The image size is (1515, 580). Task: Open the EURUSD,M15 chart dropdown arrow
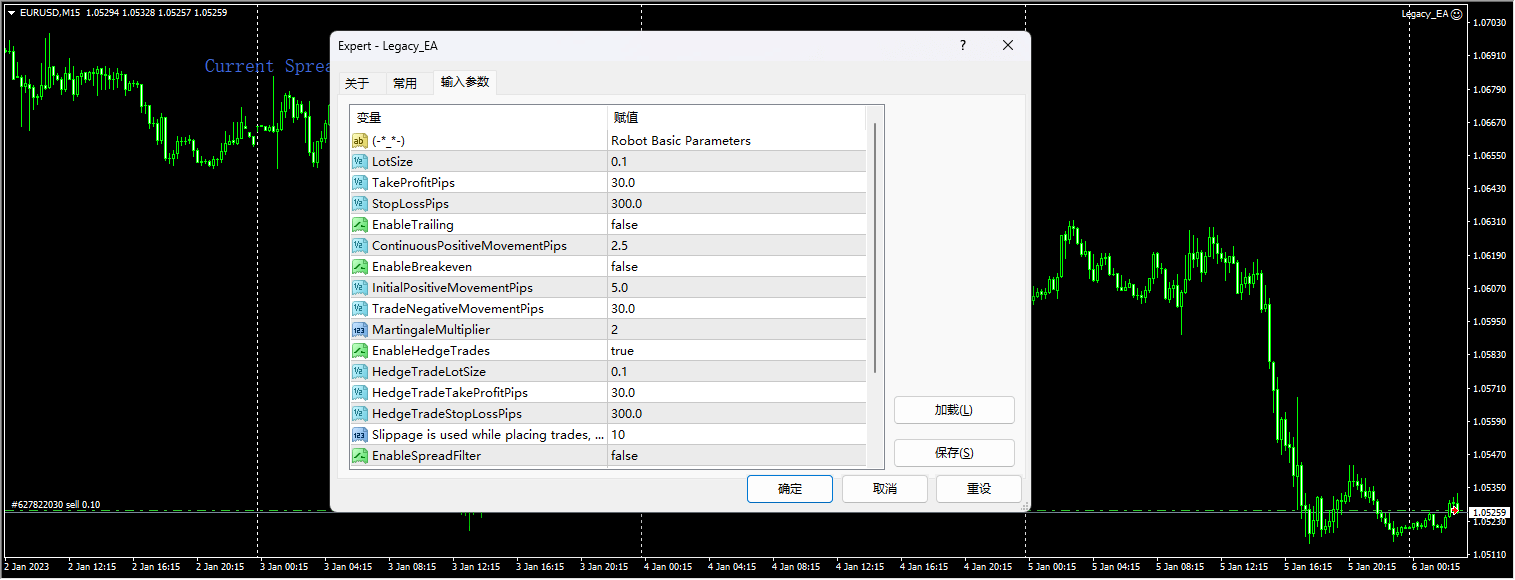tap(11, 13)
